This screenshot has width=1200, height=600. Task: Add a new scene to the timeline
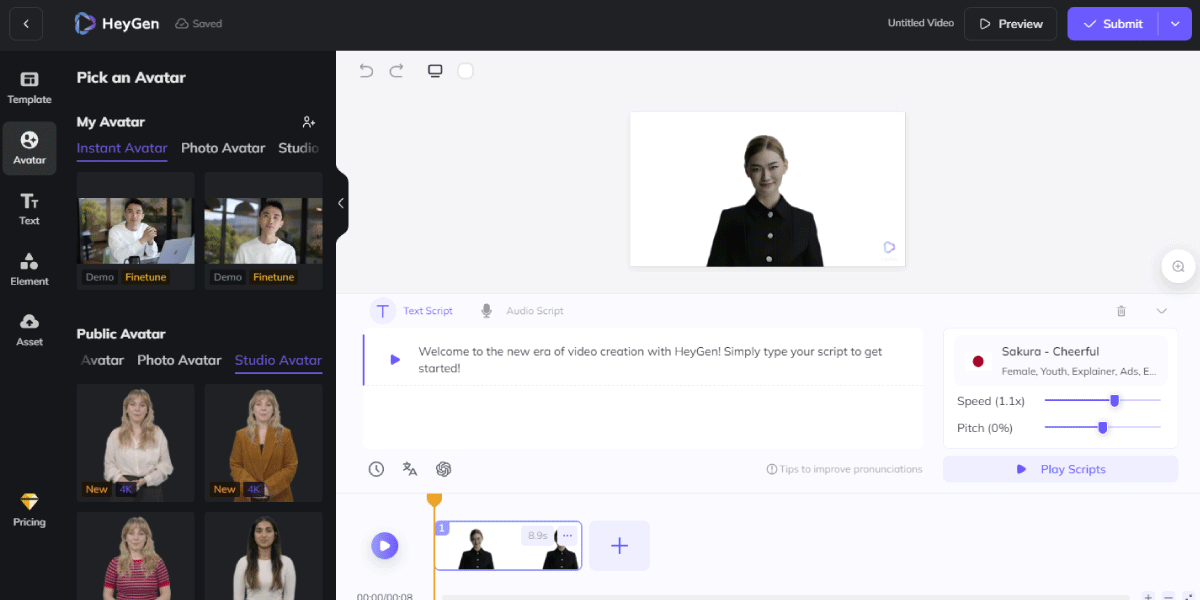pos(619,545)
